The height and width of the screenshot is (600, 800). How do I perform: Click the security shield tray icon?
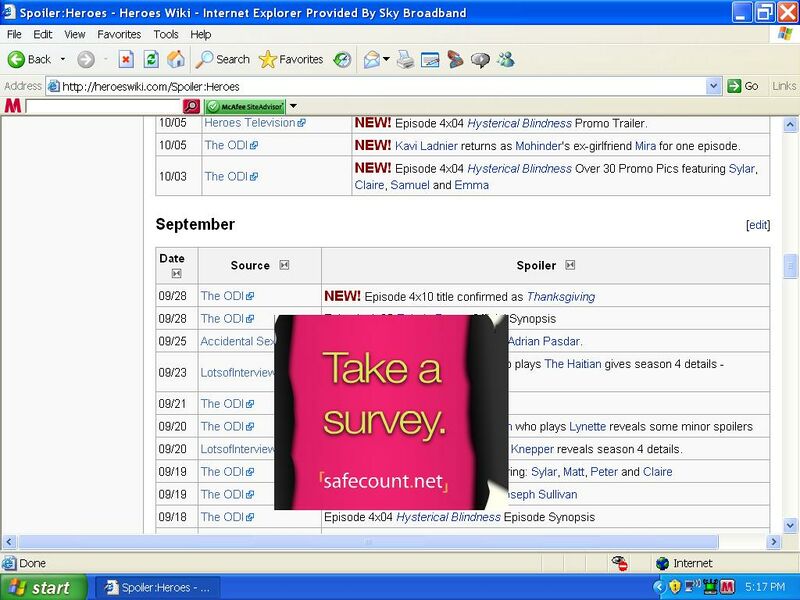pyautogui.click(x=675, y=587)
